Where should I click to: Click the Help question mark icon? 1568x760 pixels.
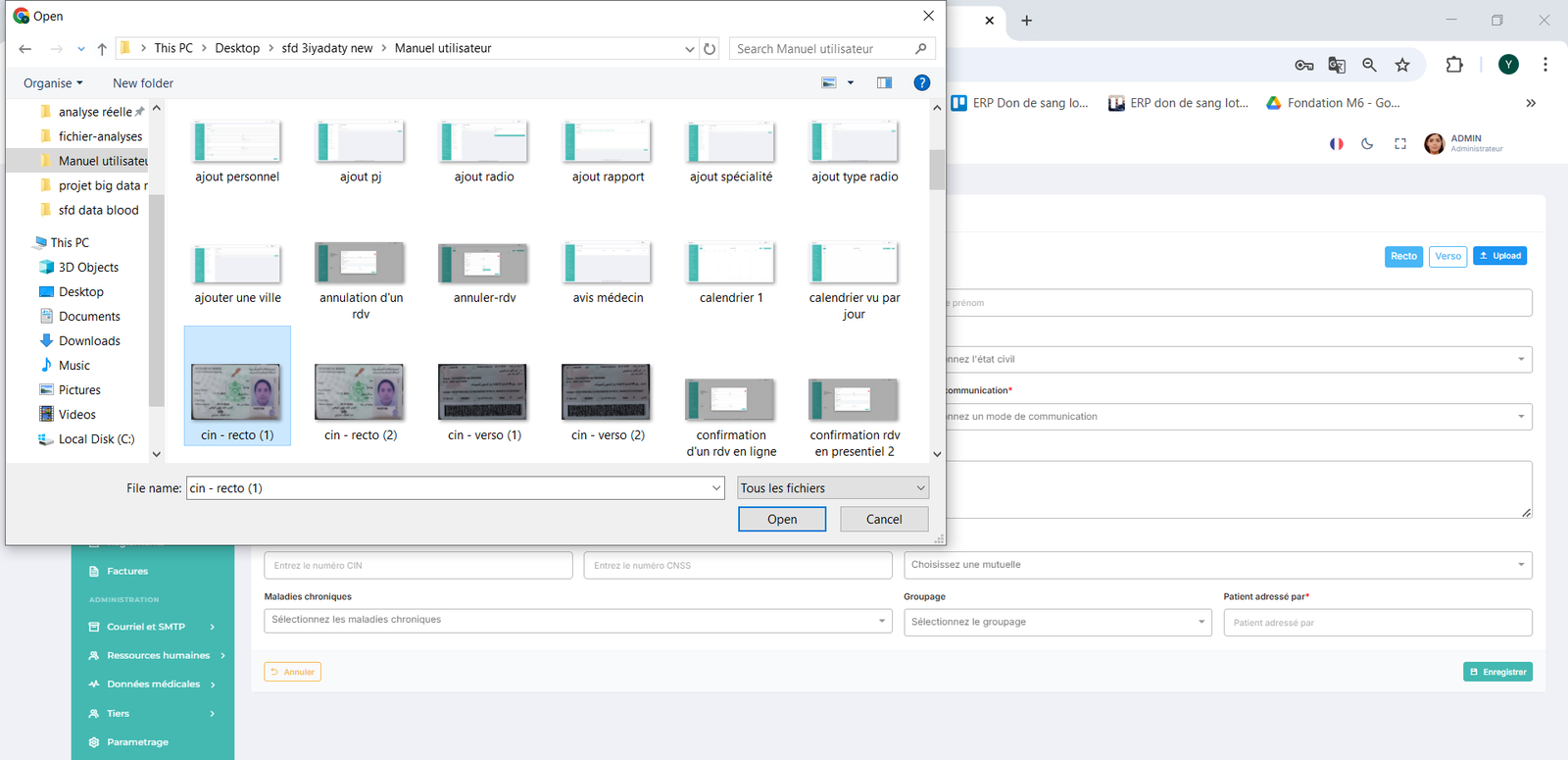pyautogui.click(x=921, y=83)
